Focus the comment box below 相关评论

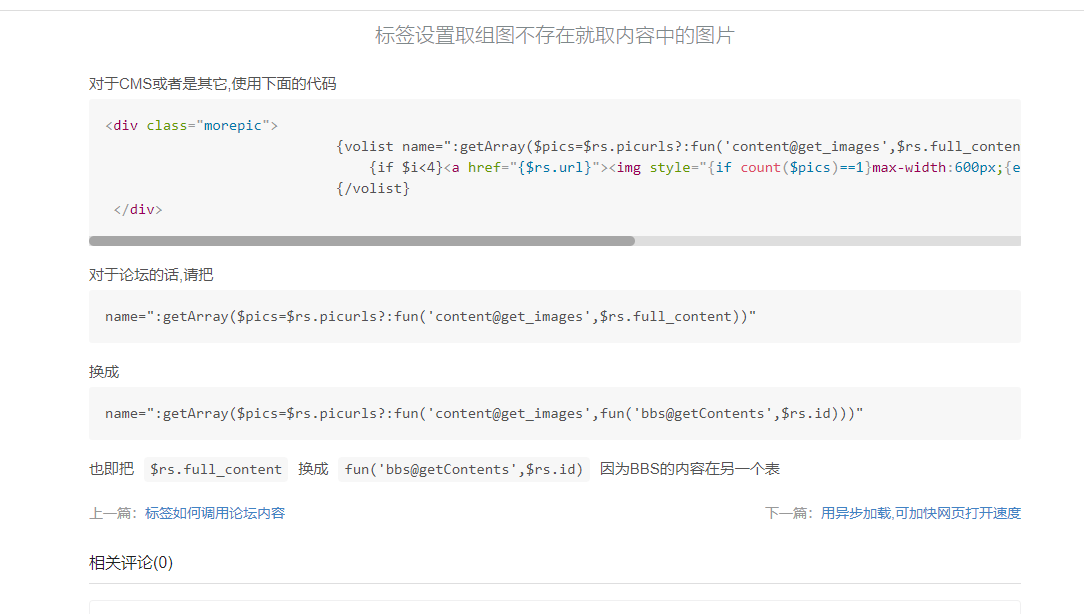555,607
